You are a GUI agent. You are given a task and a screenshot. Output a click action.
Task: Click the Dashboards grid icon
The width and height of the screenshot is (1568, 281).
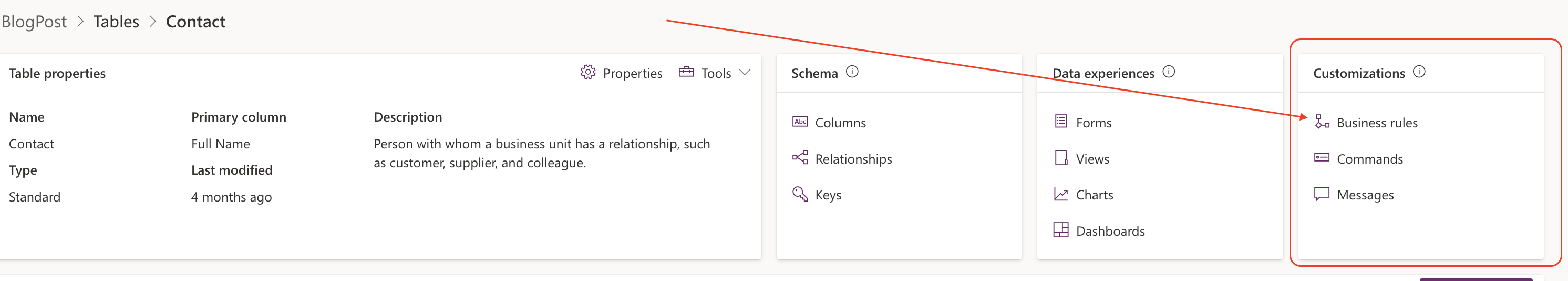(1060, 230)
